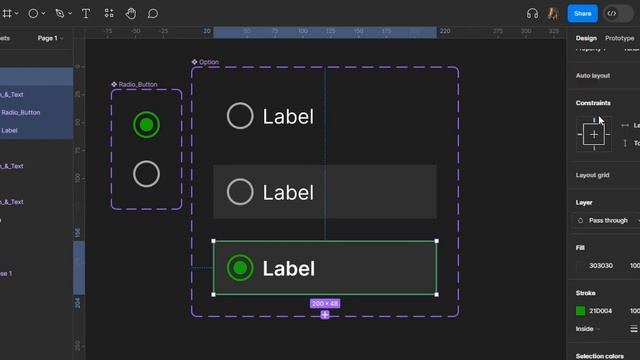
Task: Click the hover variant radio circle
Action: (x=240, y=192)
